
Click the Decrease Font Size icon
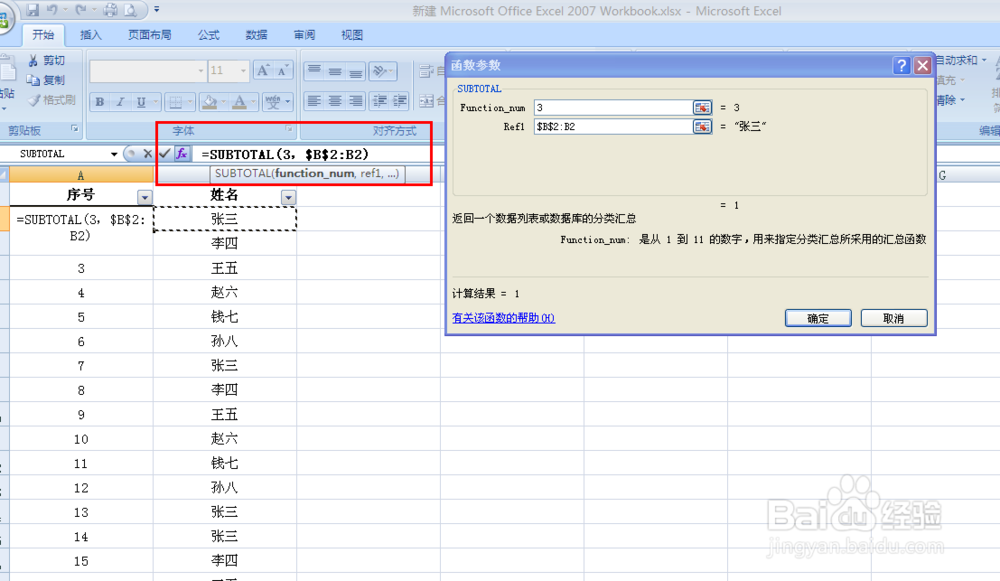coord(283,70)
